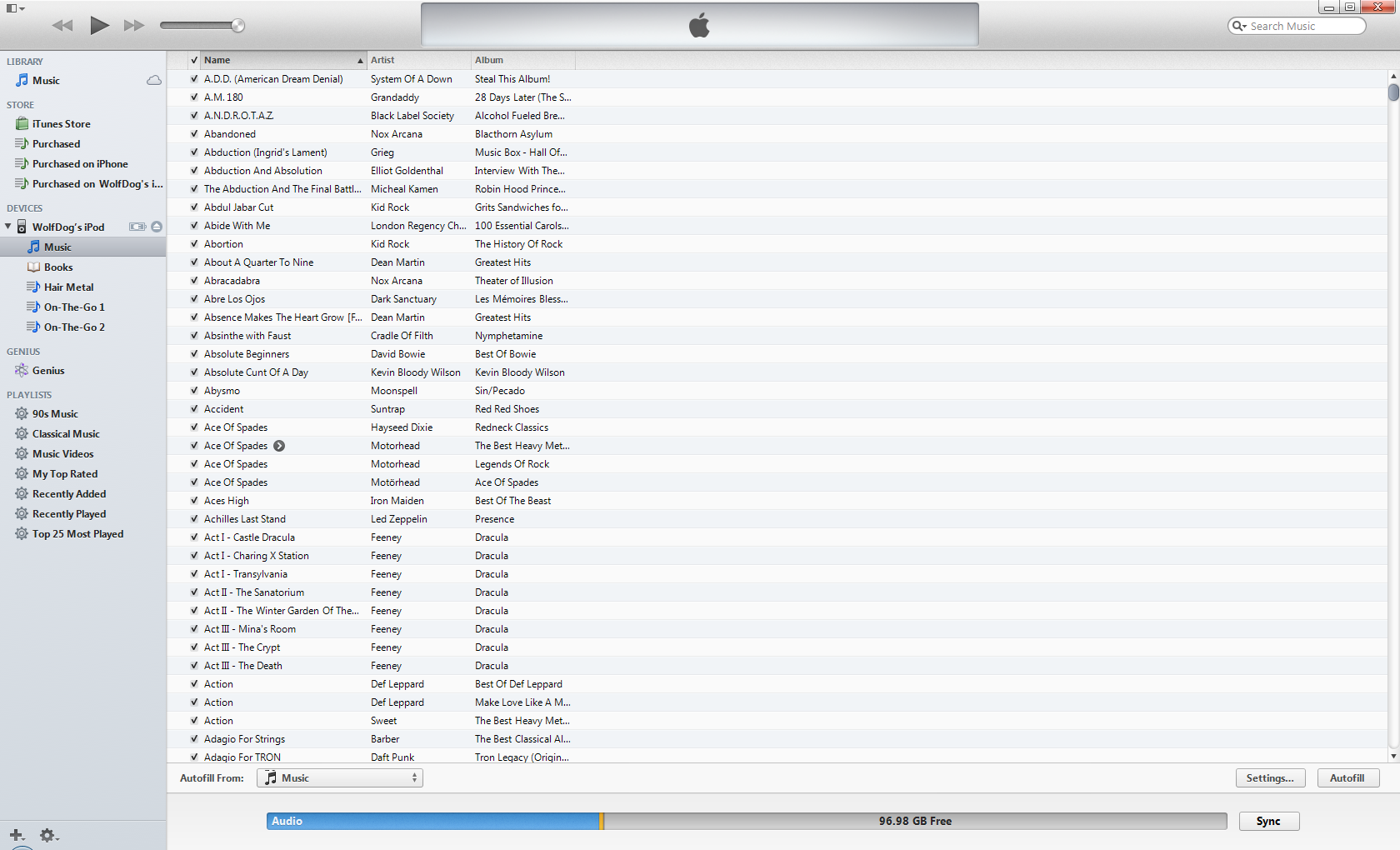
Task: Open Music in the Library section
Action: coord(46,81)
